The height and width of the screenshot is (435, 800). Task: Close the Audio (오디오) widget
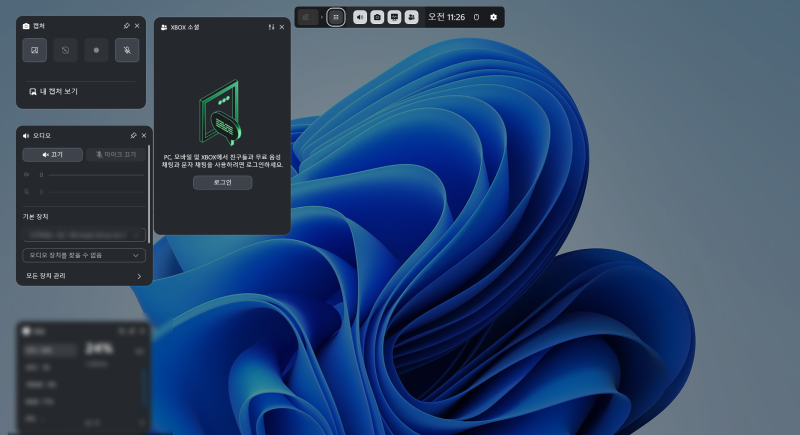[x=144, y=135]
